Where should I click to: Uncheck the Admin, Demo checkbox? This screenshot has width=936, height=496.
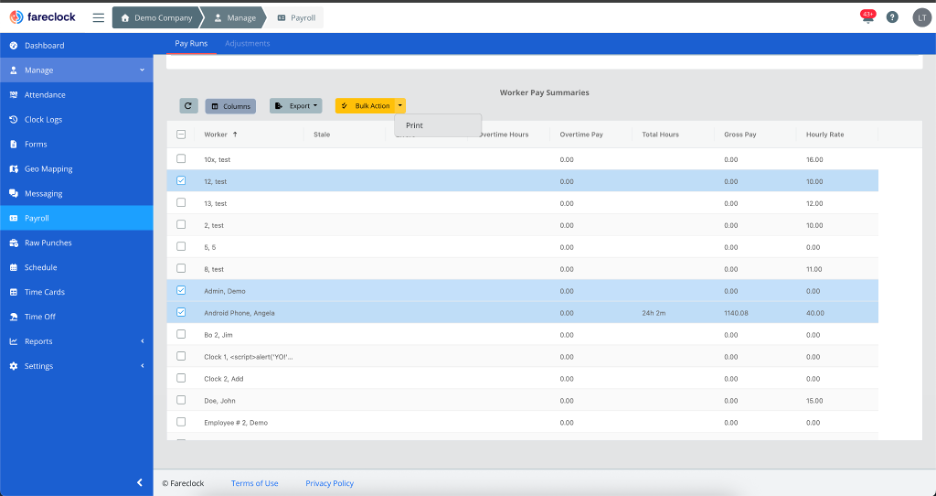[181, 291]
